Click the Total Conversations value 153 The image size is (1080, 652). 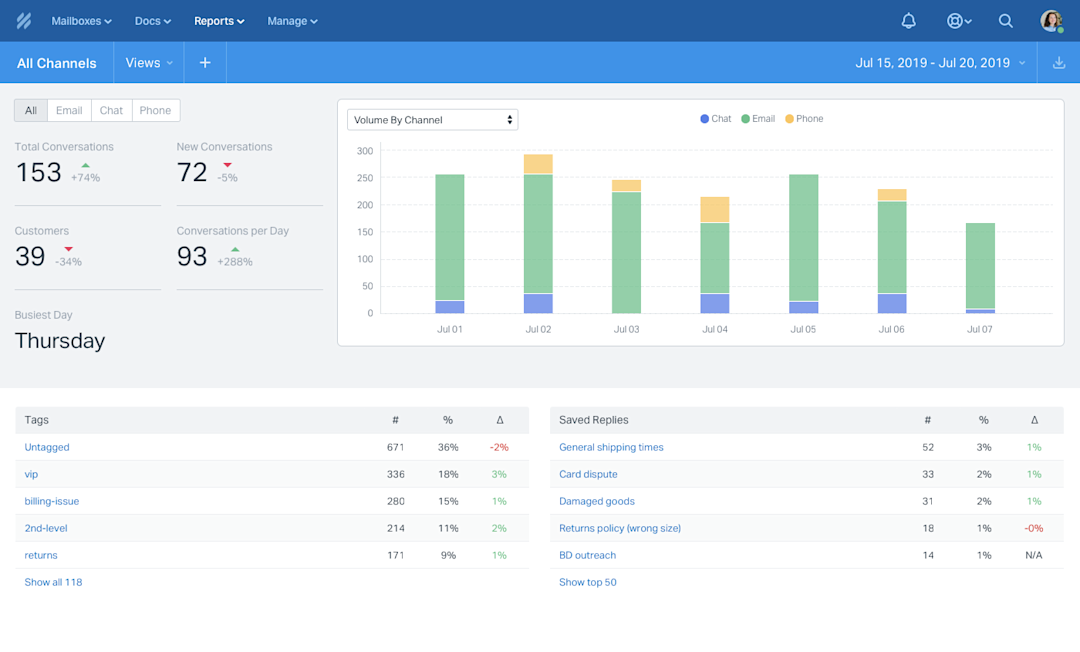(39, 172)
